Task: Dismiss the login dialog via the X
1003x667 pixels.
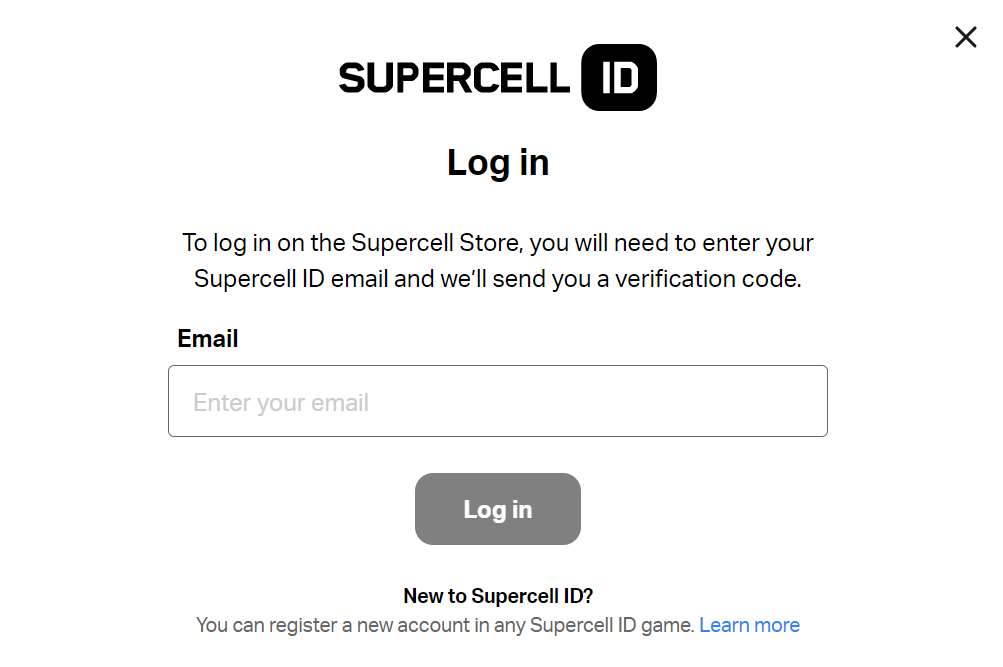Action: tap(965, 37)
